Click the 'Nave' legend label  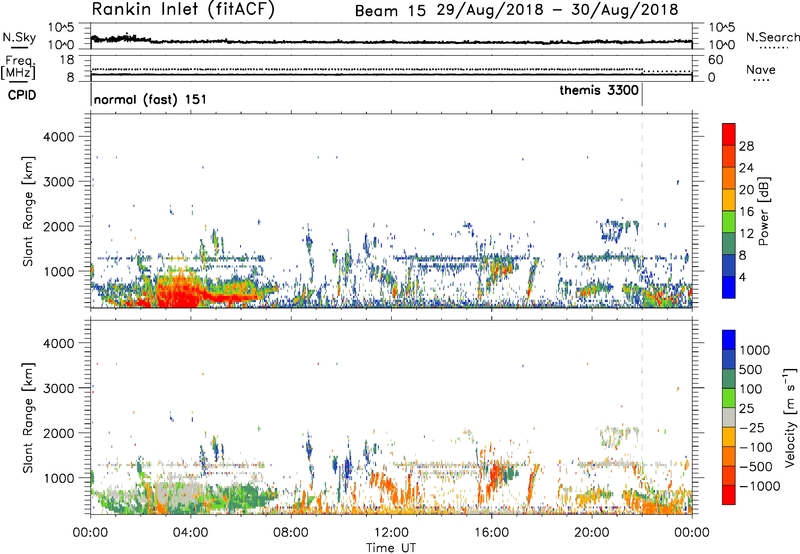point(761,70)
